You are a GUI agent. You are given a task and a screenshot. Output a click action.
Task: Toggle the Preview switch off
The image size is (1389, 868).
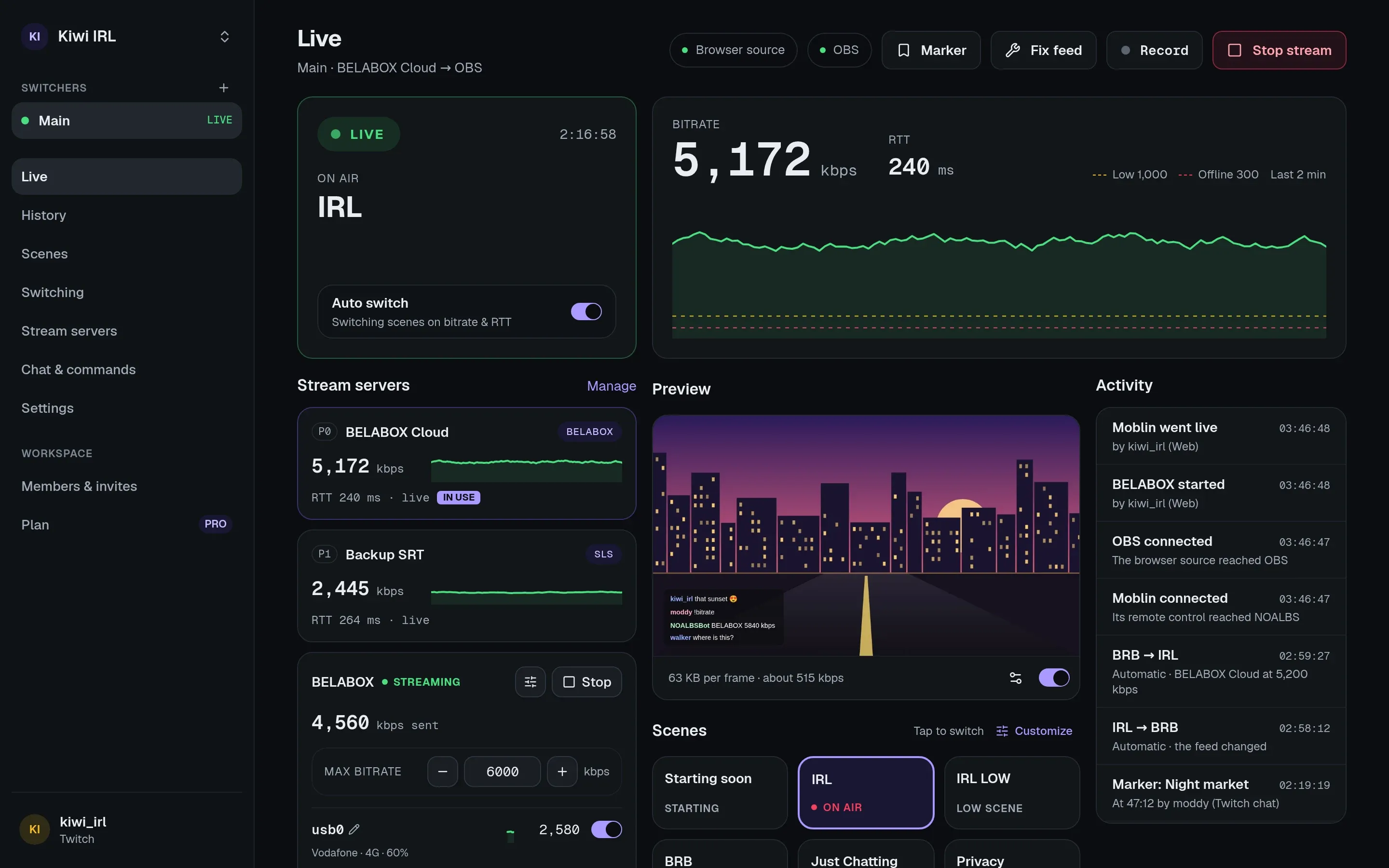click(x=1054, y=678)
